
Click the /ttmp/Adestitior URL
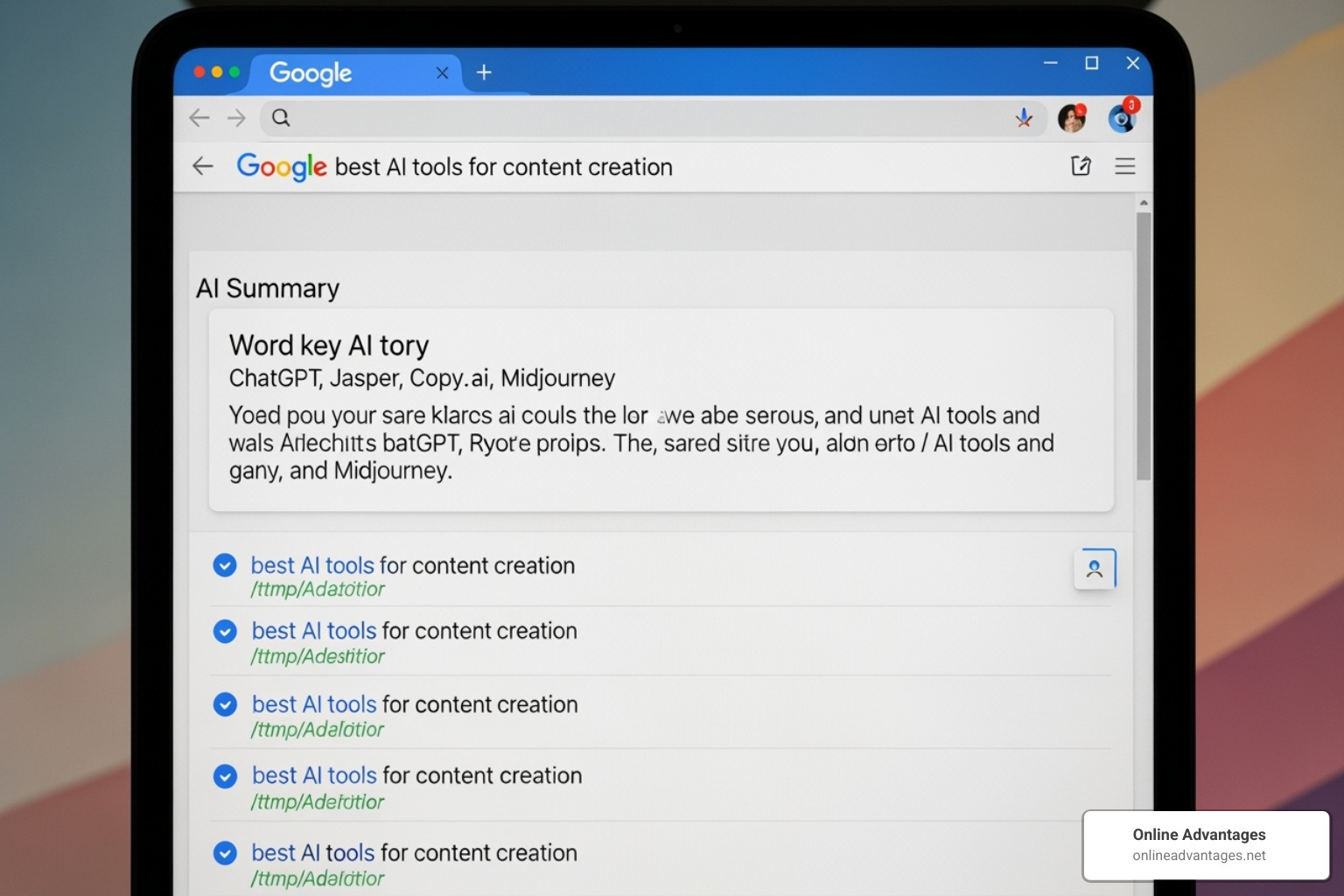point(318,656)
